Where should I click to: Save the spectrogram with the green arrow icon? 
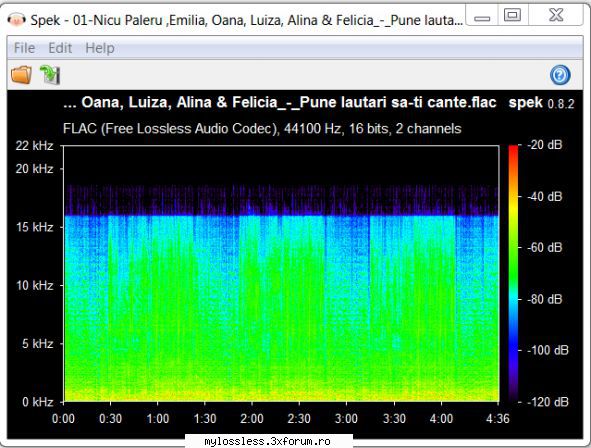pyautogui.click(x=50, y=75)
